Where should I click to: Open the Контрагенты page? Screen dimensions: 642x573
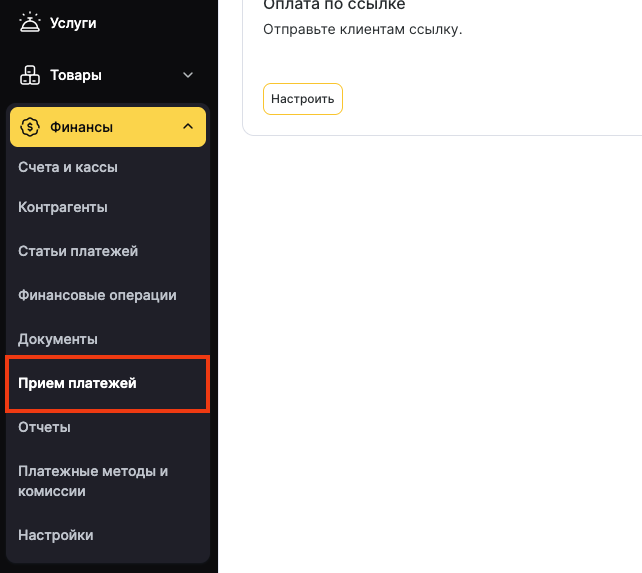point(63,207)
